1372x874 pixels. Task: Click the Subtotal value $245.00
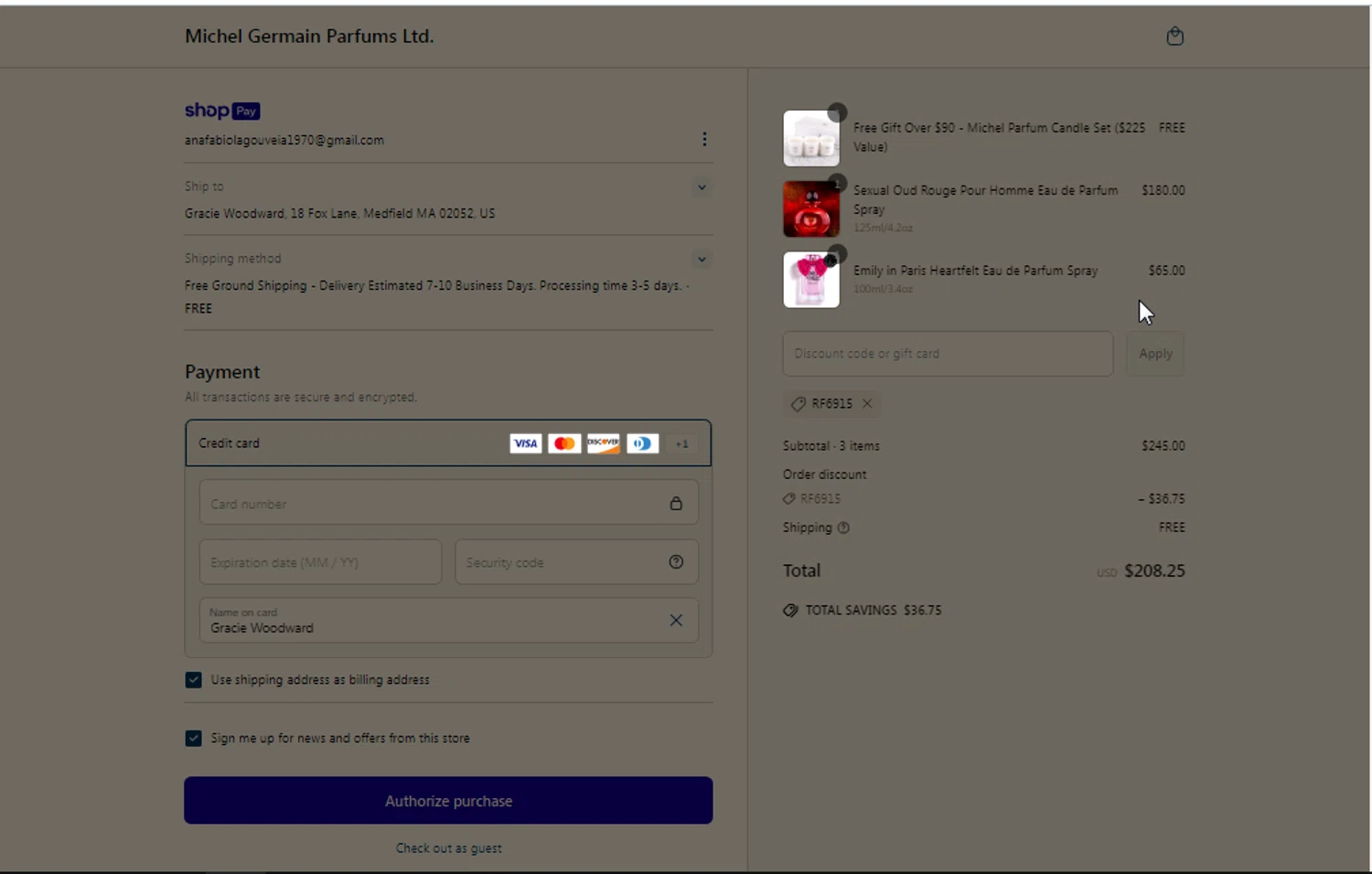[1163, 446]
